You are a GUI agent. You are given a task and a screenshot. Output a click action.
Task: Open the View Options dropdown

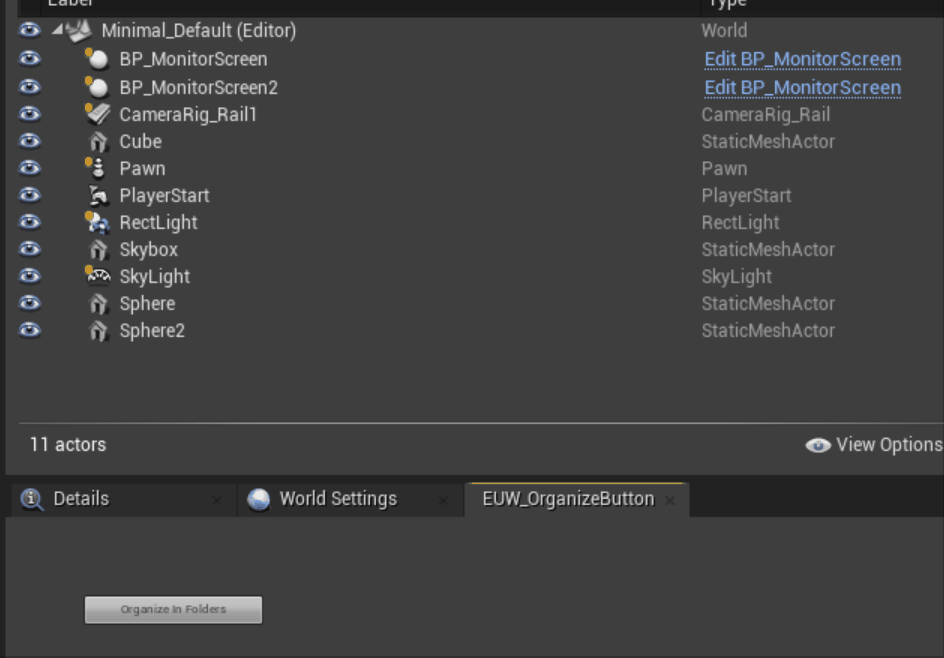click(874, 445)
